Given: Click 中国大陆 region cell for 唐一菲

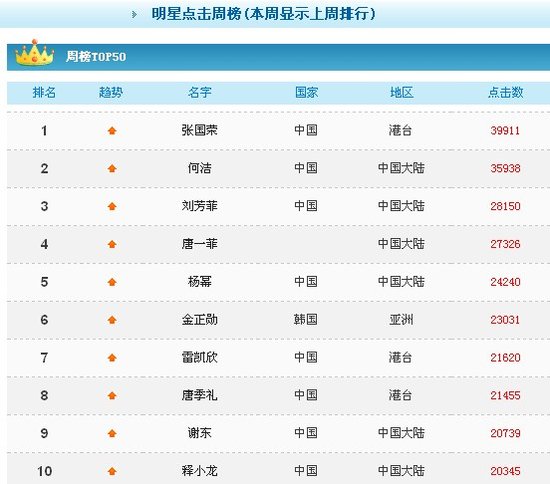Looking at the screenshot, I should [401, 244].
